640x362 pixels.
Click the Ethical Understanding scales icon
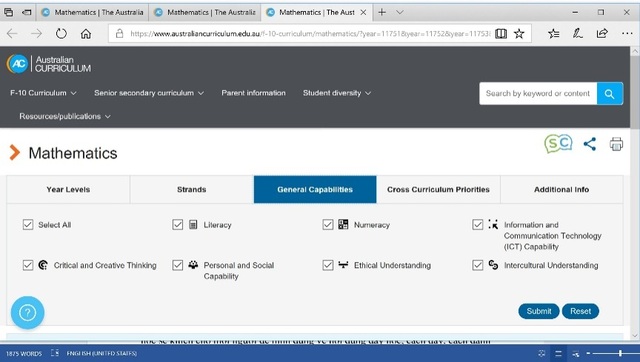[x=343, y=264]
